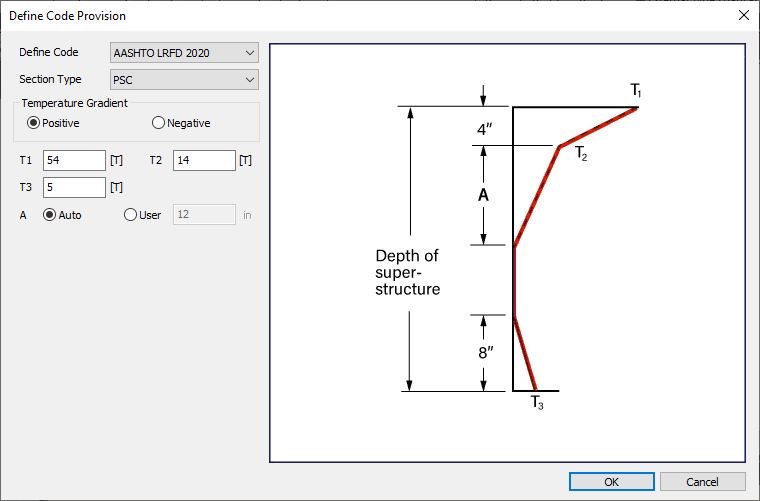Click the T3 label at the diagram bottom
This screenshot has height=501, width=760.
click(x=537, y=403)
